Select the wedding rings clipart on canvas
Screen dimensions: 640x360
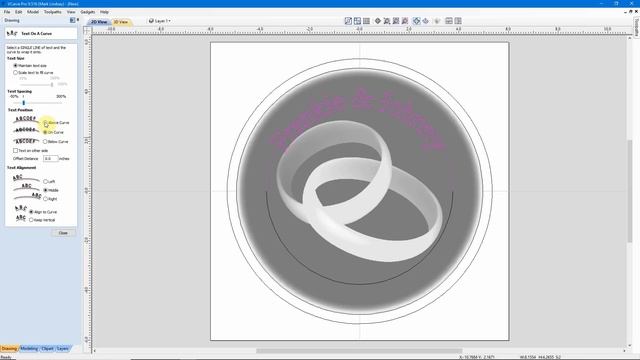(x=359, y=191)
